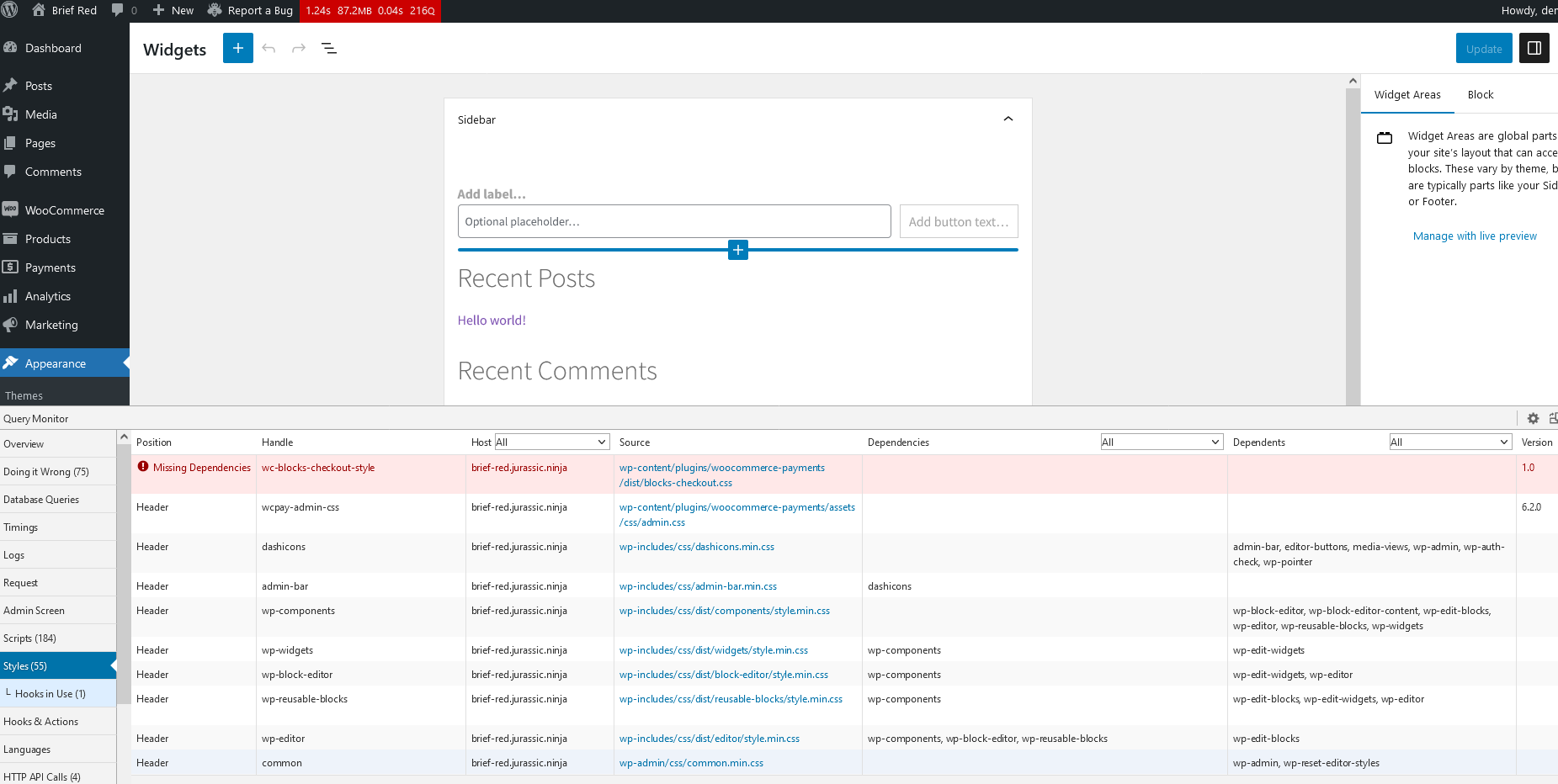The width and height of the screenshot is (1558, 784).
Task: Open the block inserter
Action: (237, 48)
